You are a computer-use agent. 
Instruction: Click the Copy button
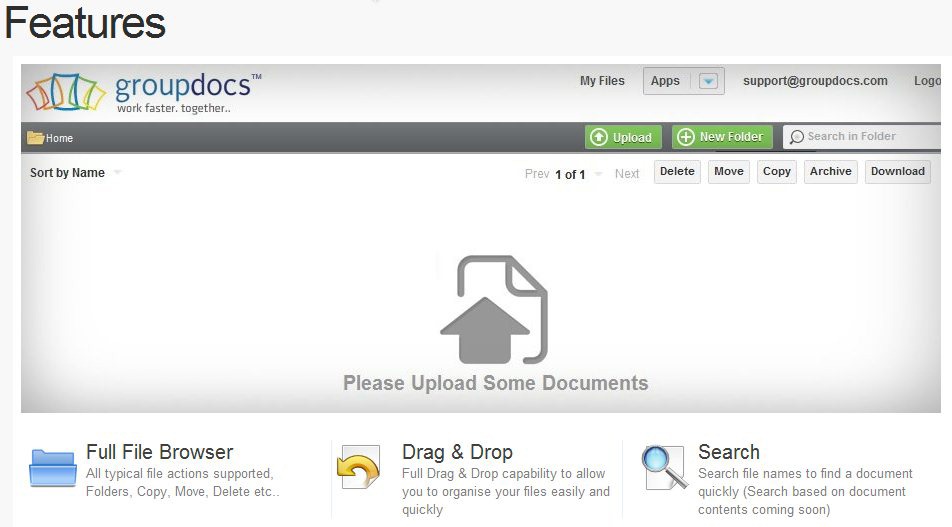[x=777, y=172]
